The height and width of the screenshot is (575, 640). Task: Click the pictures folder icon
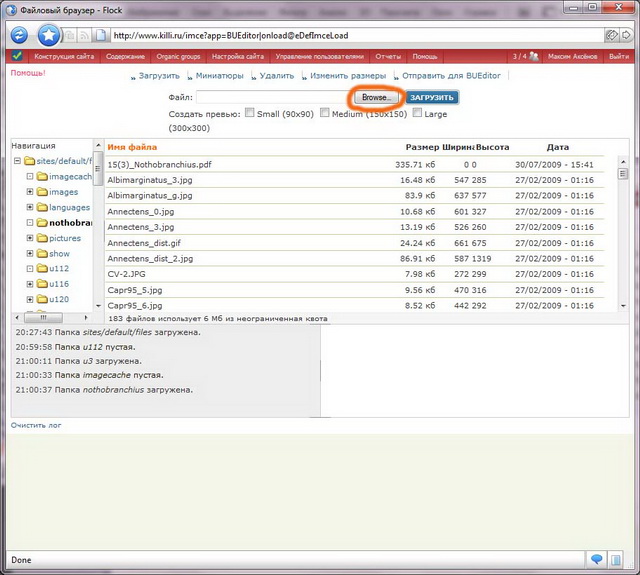pos(42,238)
